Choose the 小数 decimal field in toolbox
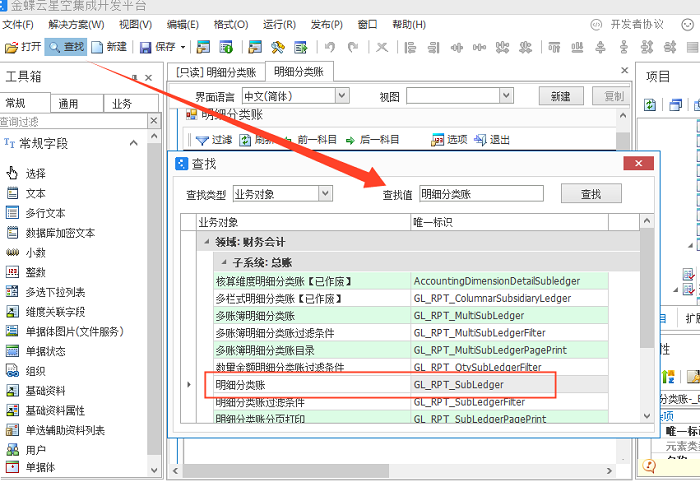This screenshot has width=700, height=482. pyautogui.click(x=35, y=252)
